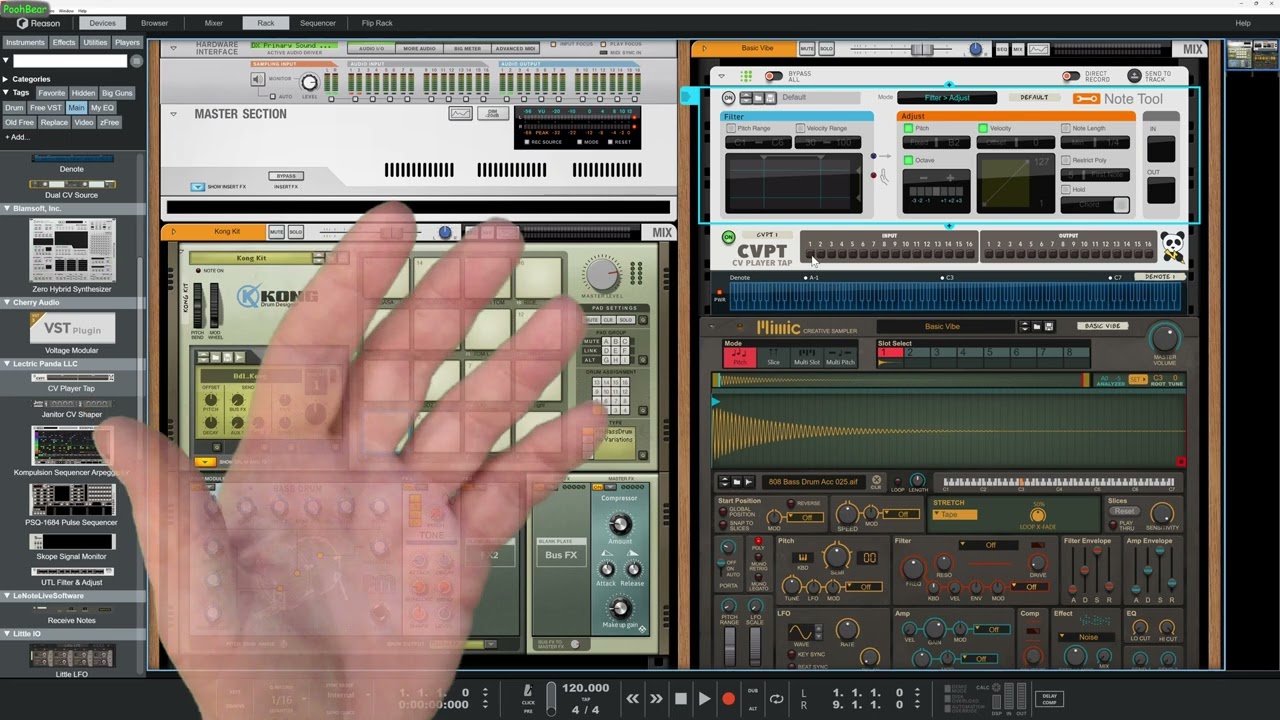1280x720 pixels.
Task: Enable the Pitch Range filter checkbox
Action: pyautogui.click(x=730, y=129)
